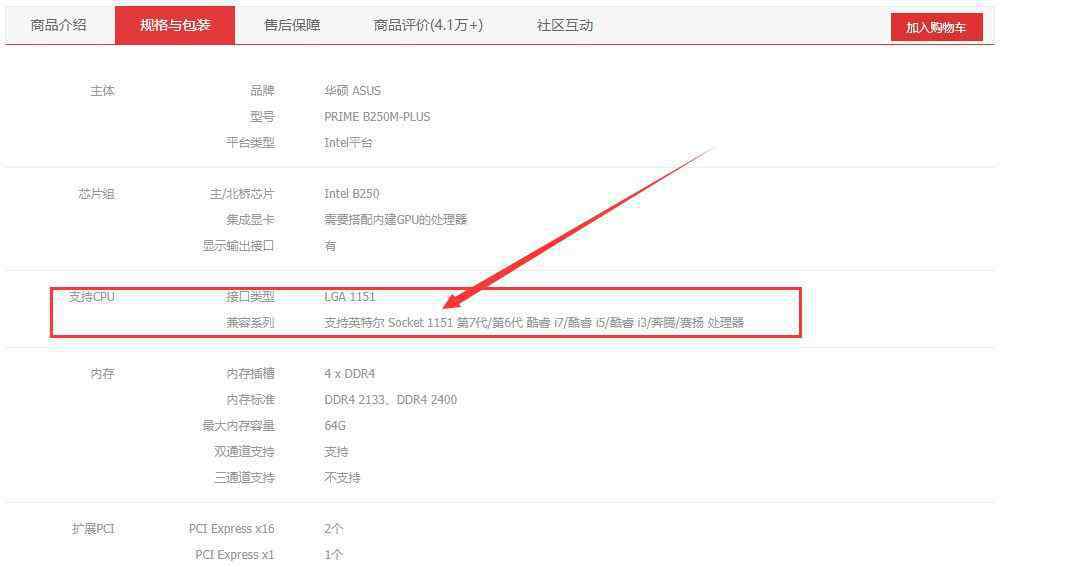Click the 支持CPU section label
The image size is (1065, 567).
(92, 297)
